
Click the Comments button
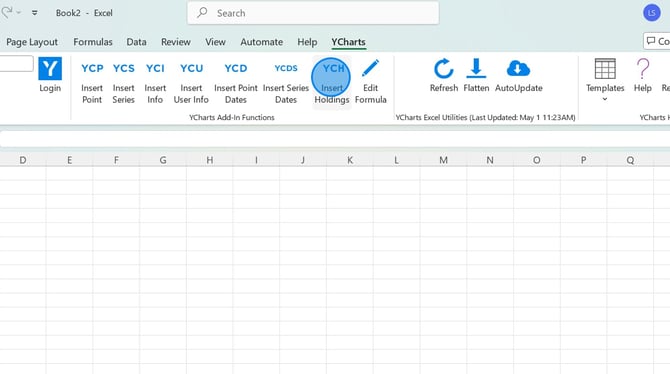point(657,41)
